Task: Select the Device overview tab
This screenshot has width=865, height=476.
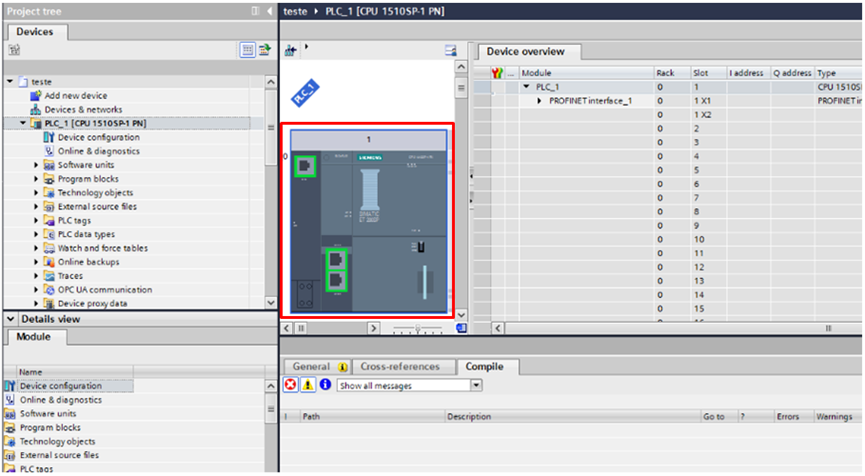Action: click(525, 51)
